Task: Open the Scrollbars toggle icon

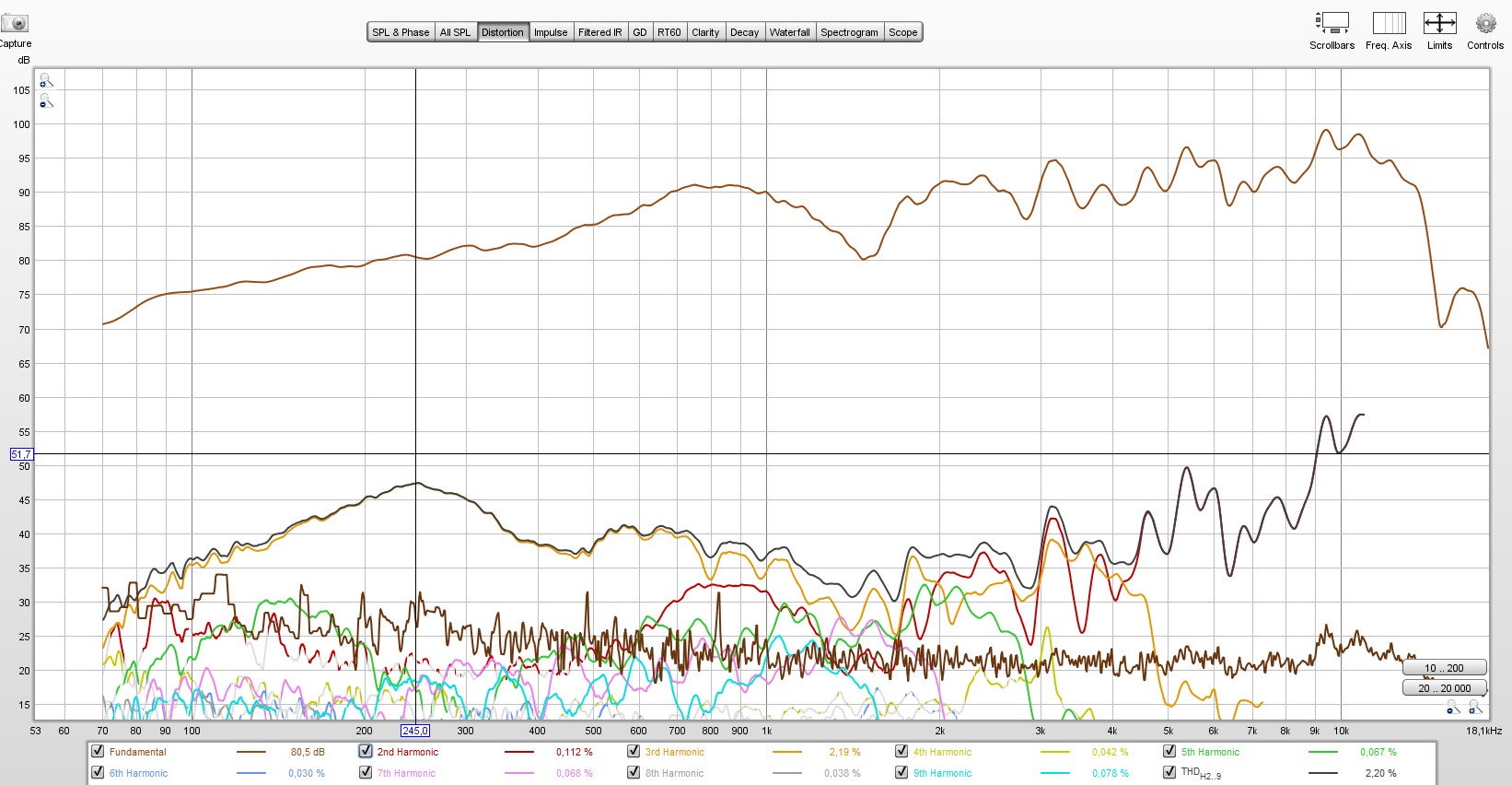Action: [x=1332, y=23]
